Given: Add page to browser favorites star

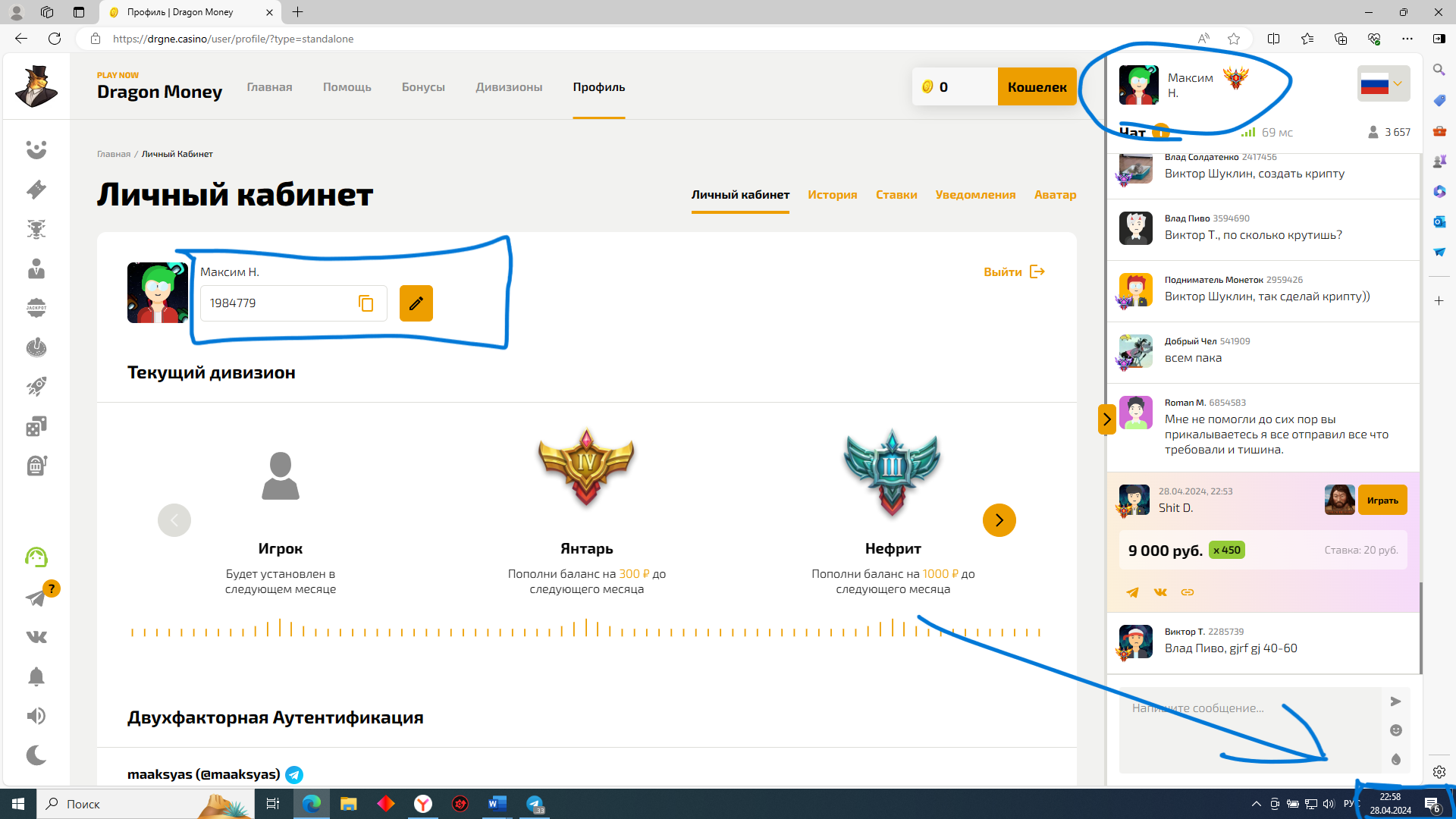Looking at the screenshot, I should (x=1234, y=39).
